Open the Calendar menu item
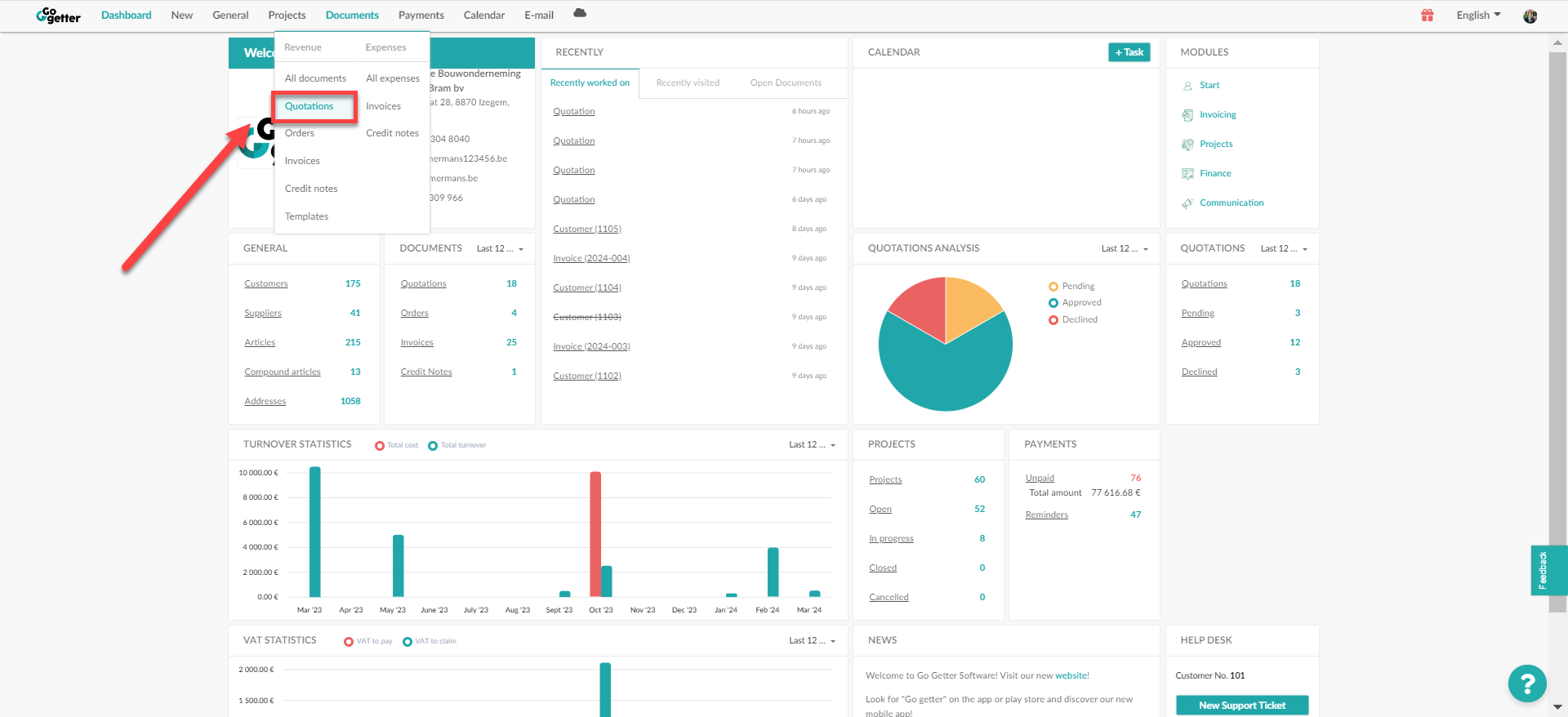 coord(484,15)
